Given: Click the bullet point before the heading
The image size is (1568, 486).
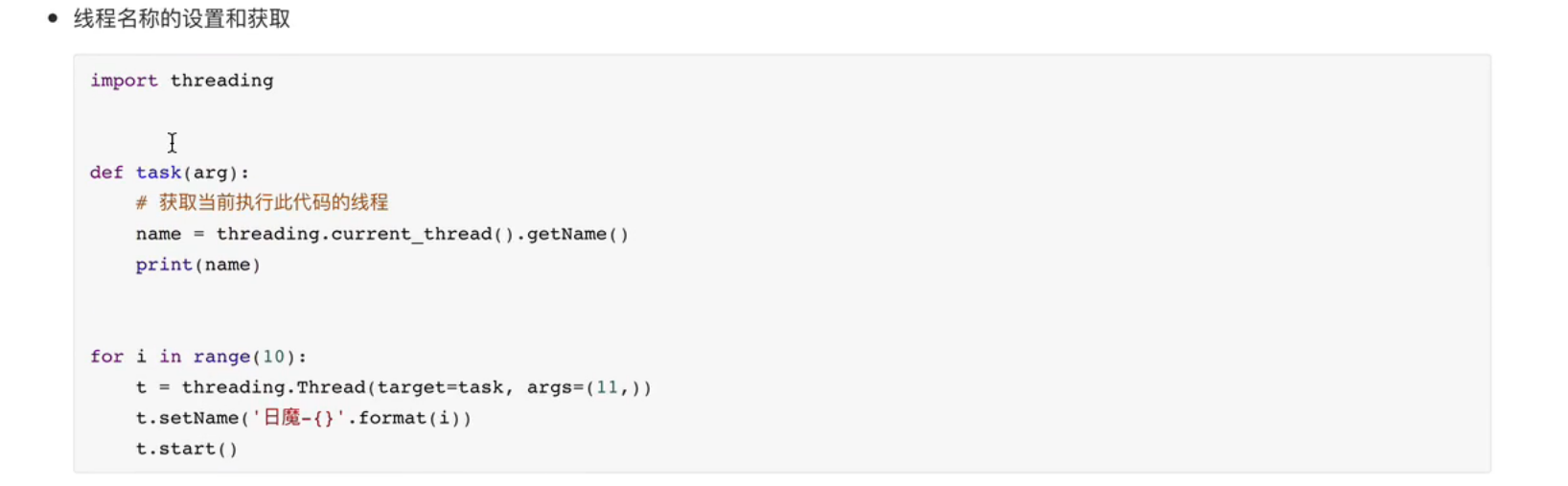Looking at the screenshot, I should click(53, 18).
